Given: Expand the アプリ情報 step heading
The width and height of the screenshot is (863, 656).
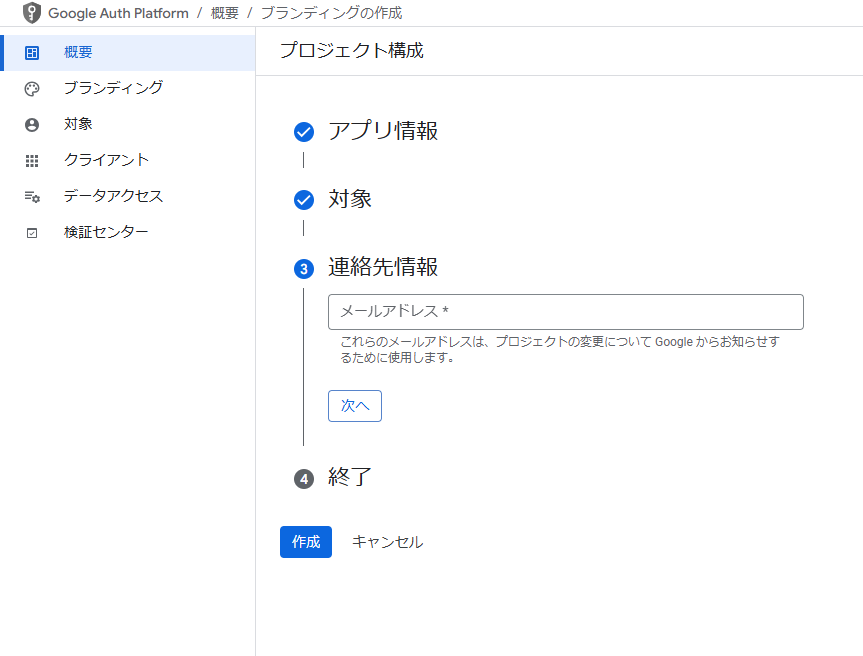Looking at the screenshot, I should (382, 131).
